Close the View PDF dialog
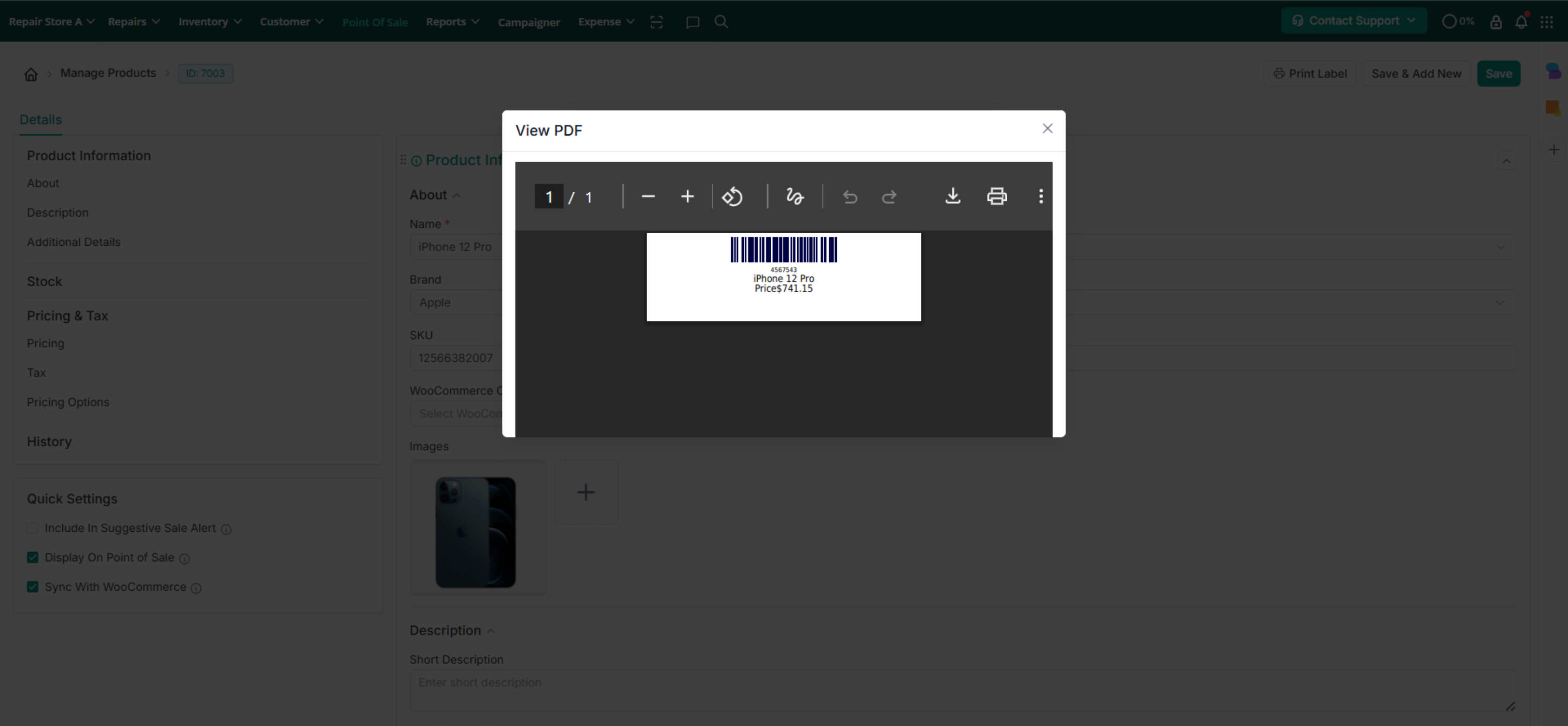1568x726 pixels. pos(1047,128)
